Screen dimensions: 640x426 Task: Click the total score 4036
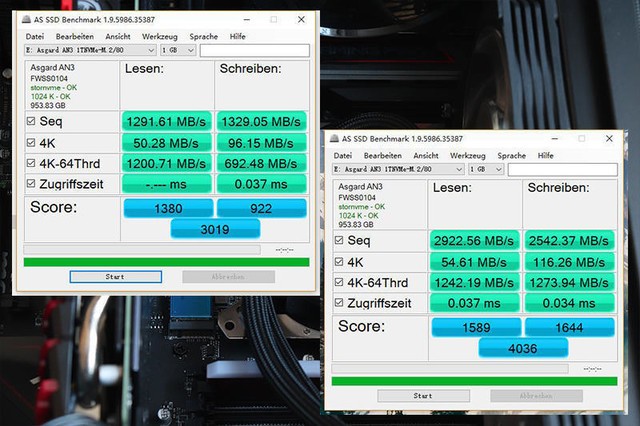click(523, 348)
